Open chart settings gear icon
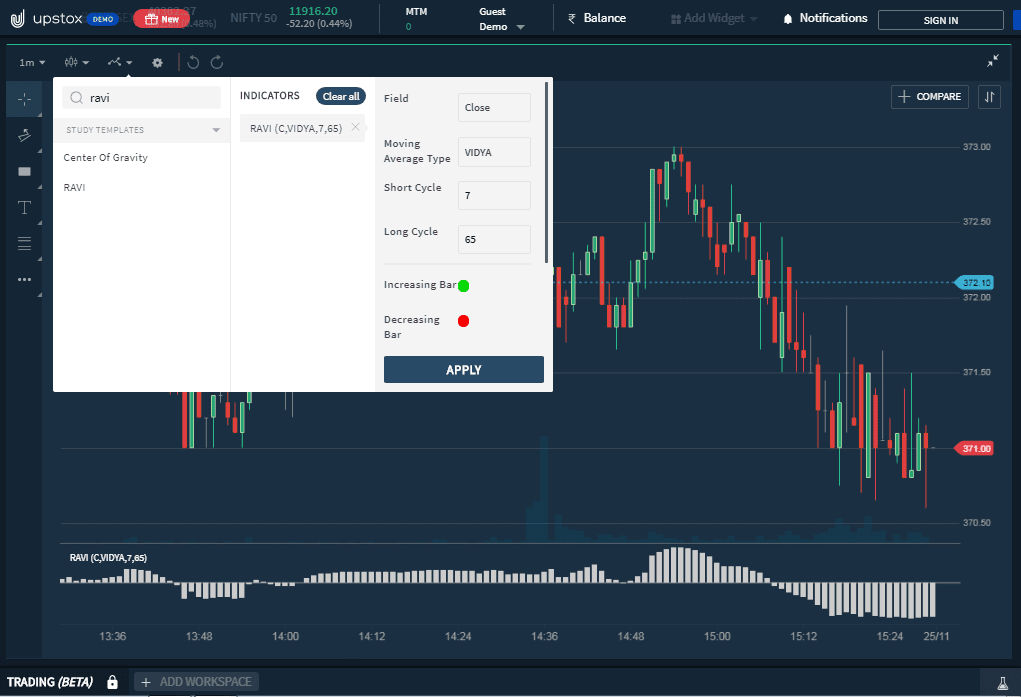This screenshot has height=697, width=1021. click(157, 63)
